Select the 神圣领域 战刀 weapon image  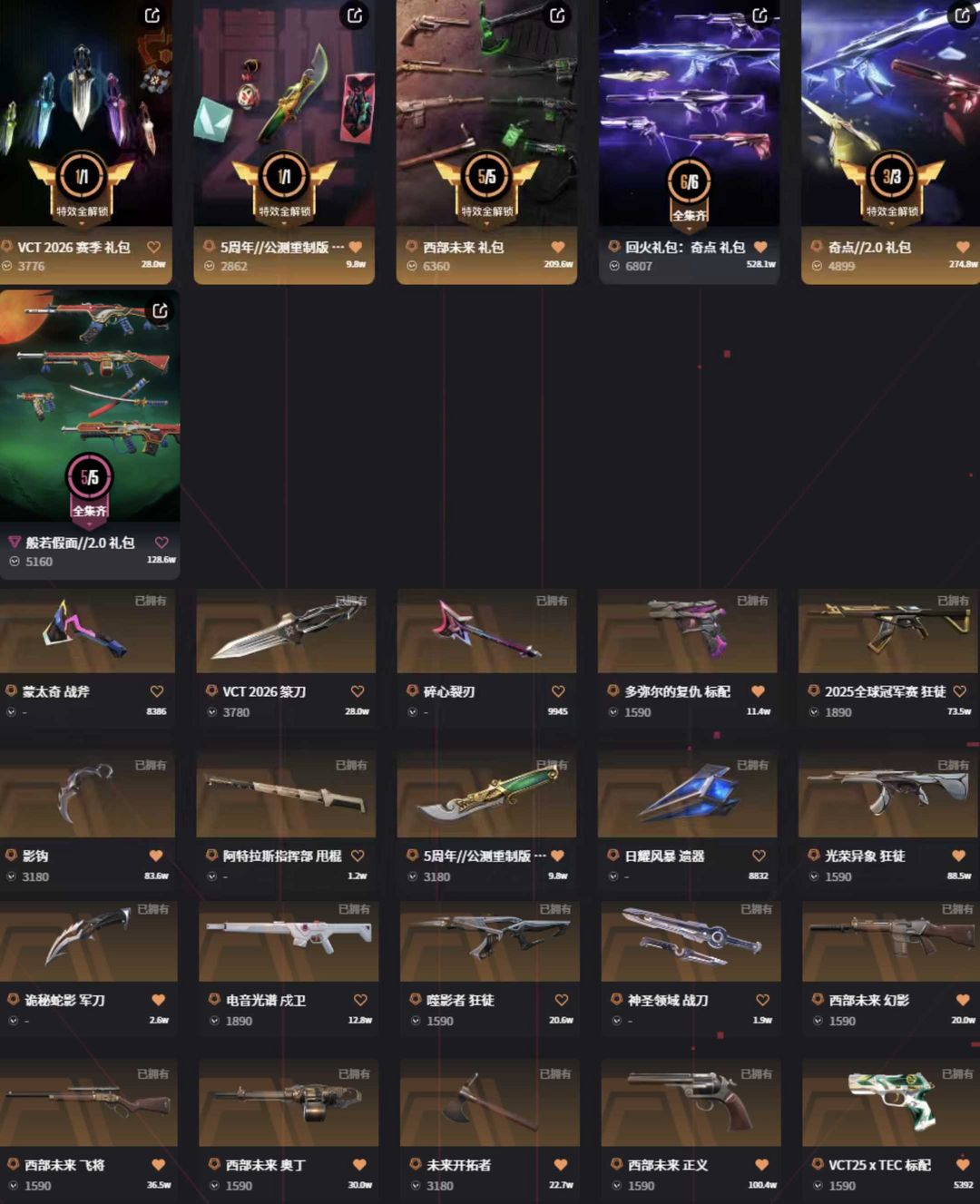tap(691, 940)
